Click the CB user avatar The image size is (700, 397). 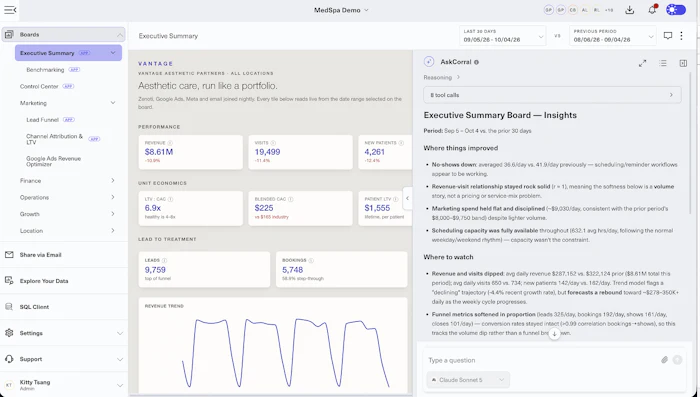(573, 10)
